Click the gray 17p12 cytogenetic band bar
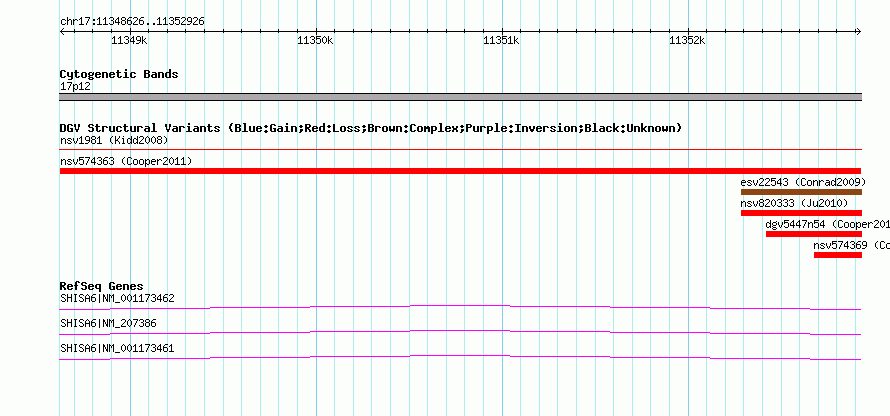The height and width of the screenshot is (416, 890). pos(460,97)
